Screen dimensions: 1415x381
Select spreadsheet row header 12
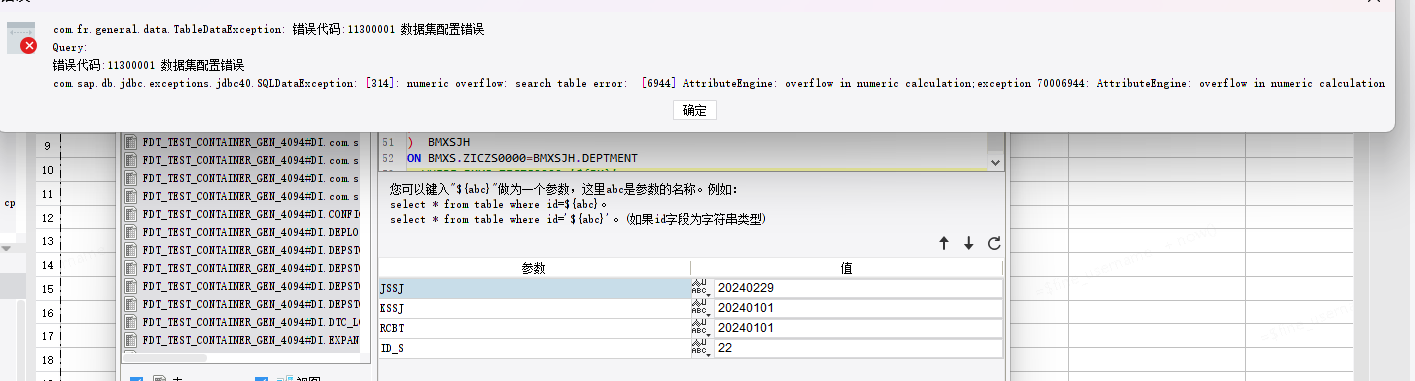[47, 218]
